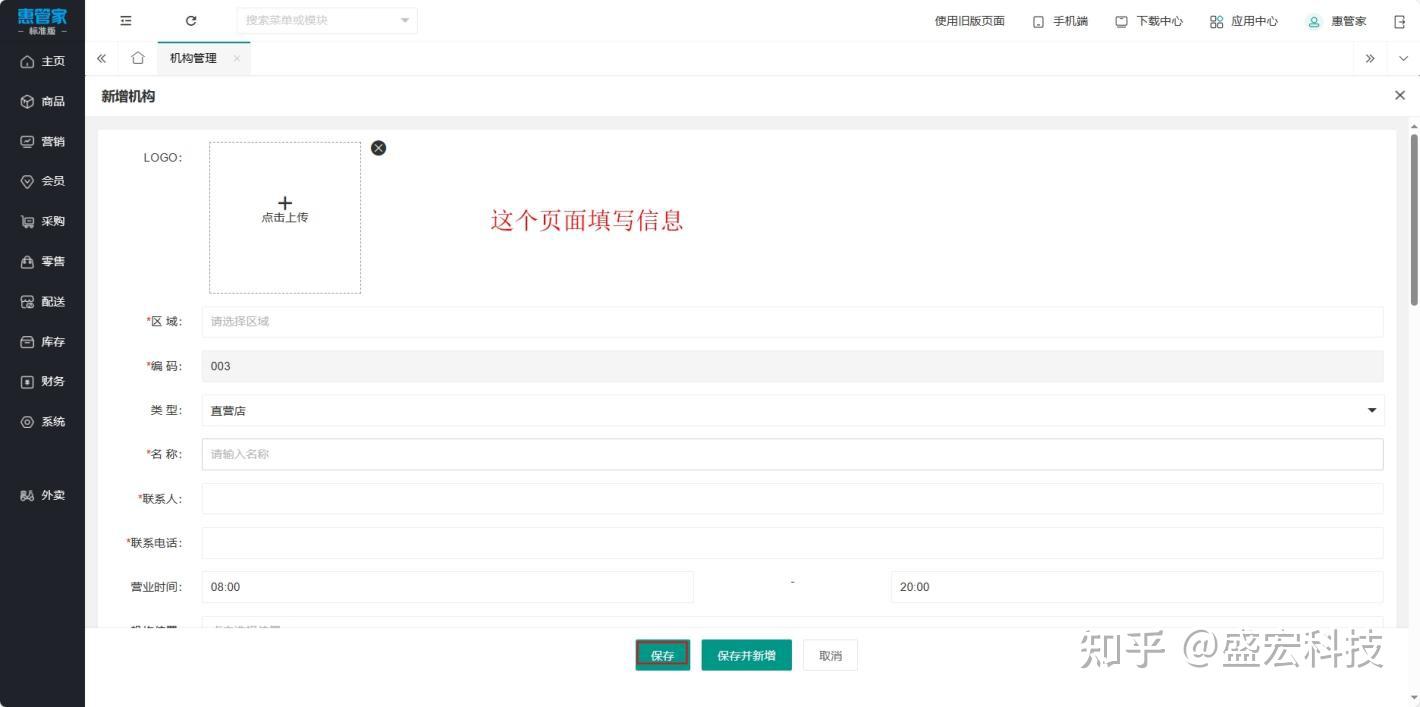Open 手机端 mobile option
The image size is (1420, 707).
1060,21
